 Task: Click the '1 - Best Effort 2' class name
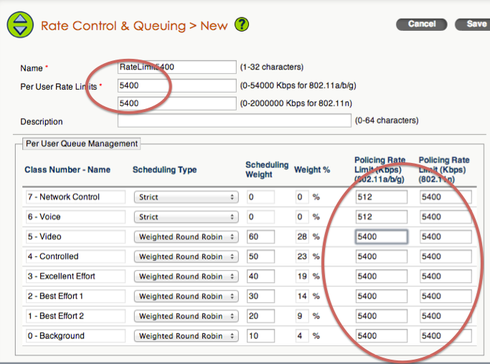[76, 316]
